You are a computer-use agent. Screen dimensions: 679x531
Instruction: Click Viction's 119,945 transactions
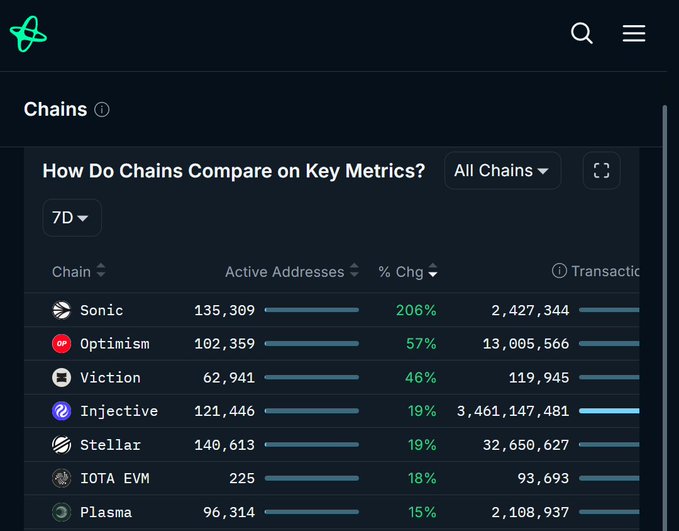[539, 378]
